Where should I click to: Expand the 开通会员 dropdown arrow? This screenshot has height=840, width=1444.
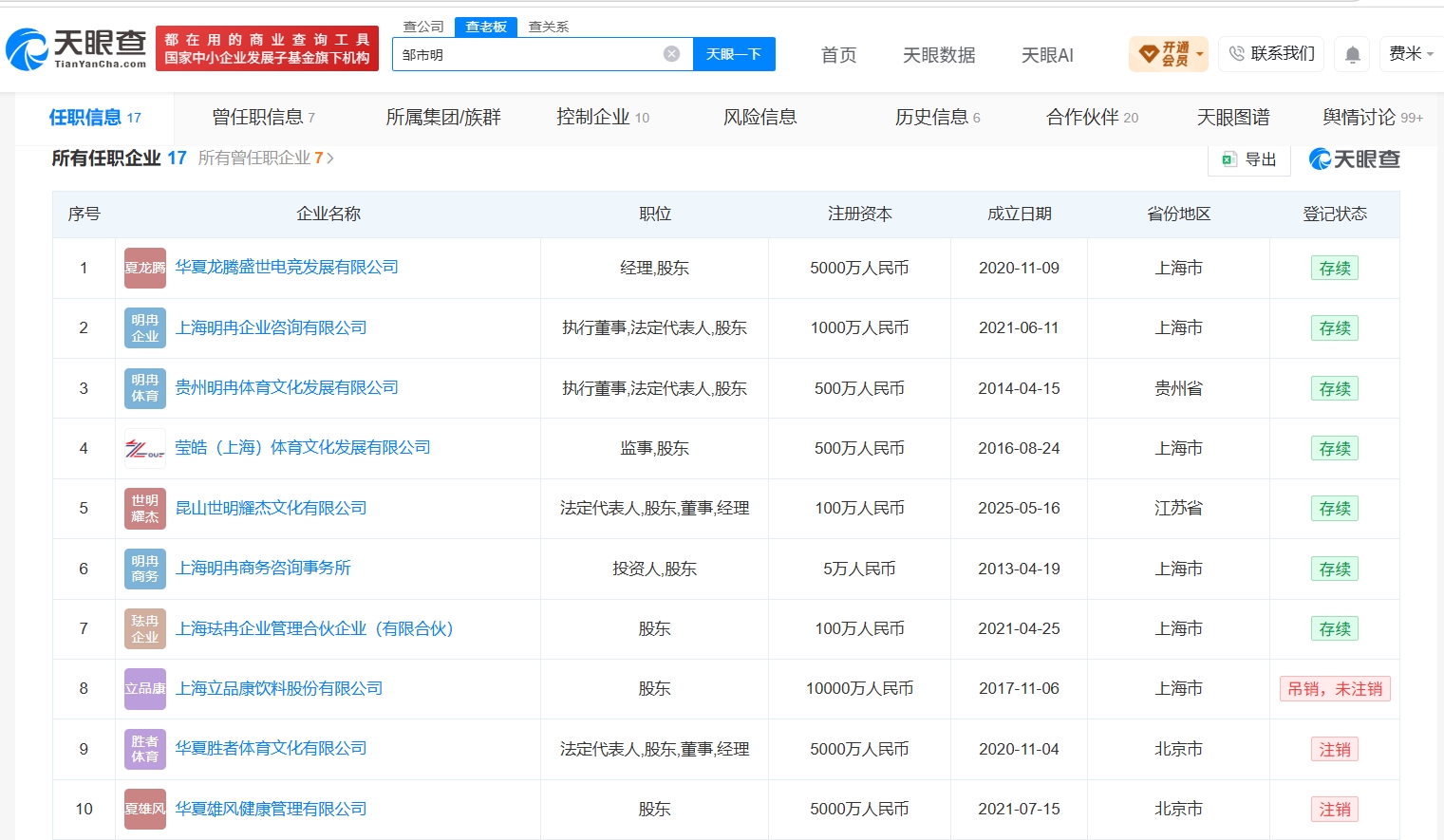pyautogui.click(x=1200, y=54)
